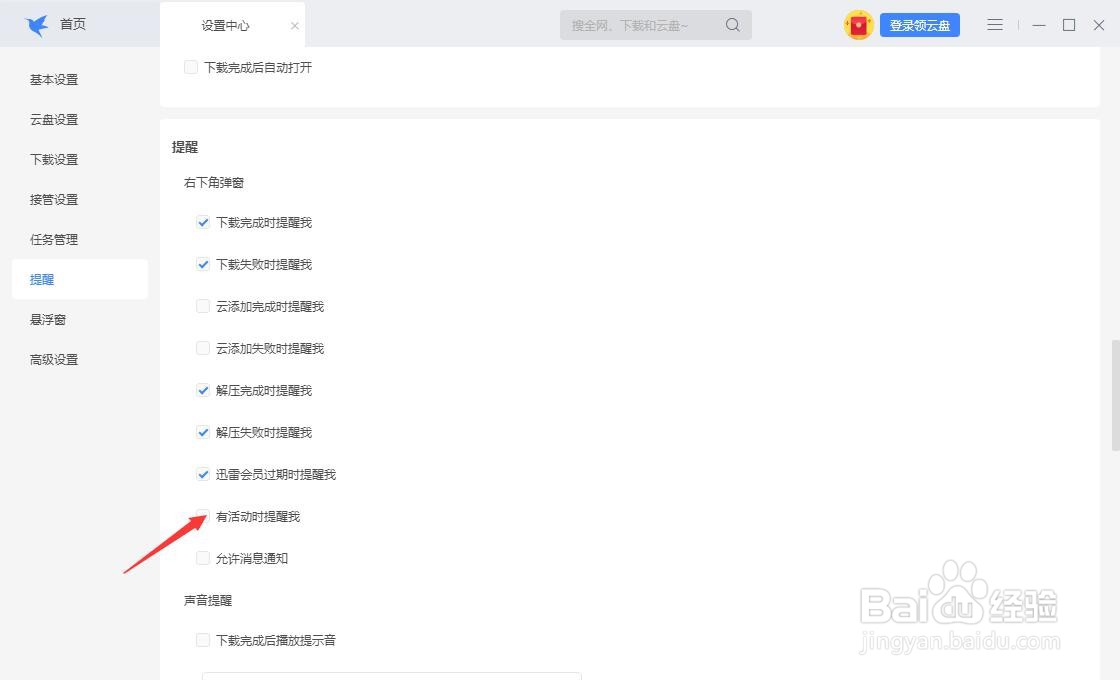Open the 高级设置 section

53,359
